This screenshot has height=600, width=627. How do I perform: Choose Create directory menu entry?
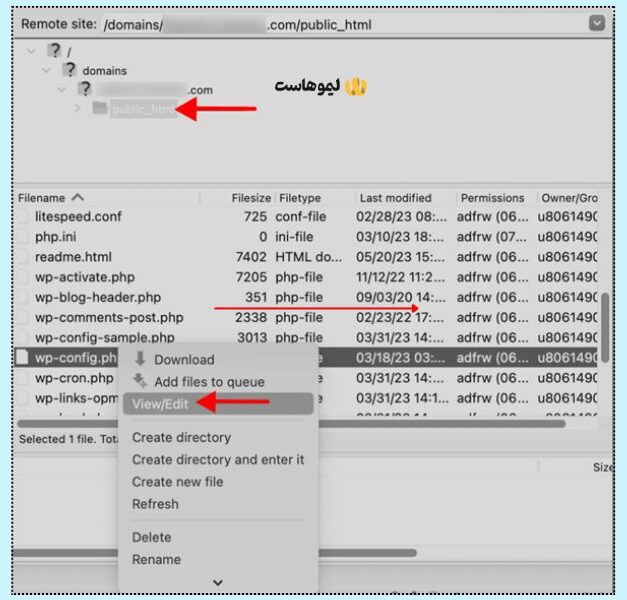point(218,437)
